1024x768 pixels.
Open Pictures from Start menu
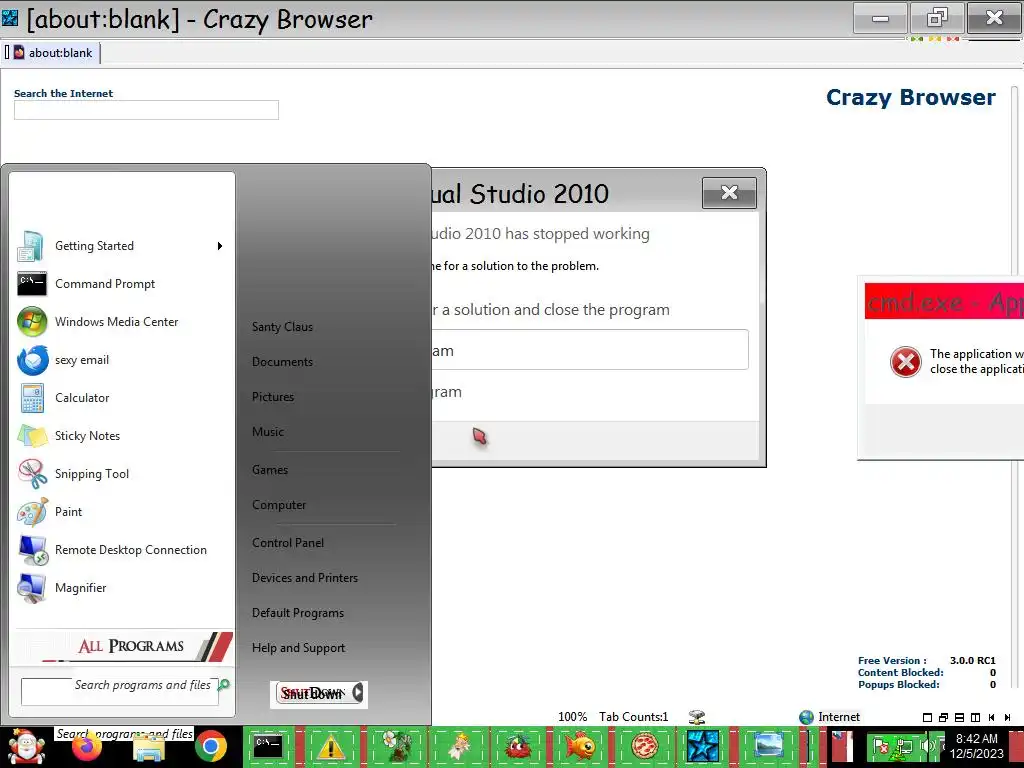click(x=273, y=396)
